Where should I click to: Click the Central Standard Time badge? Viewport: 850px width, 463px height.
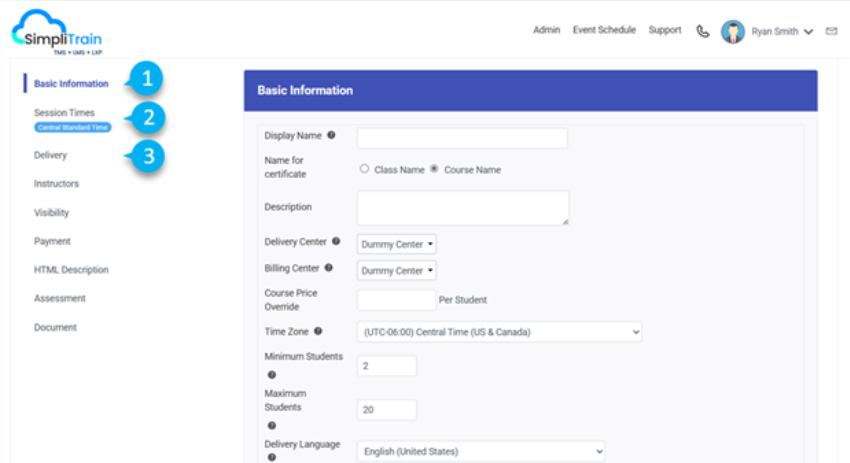click(x=73, y=127)
